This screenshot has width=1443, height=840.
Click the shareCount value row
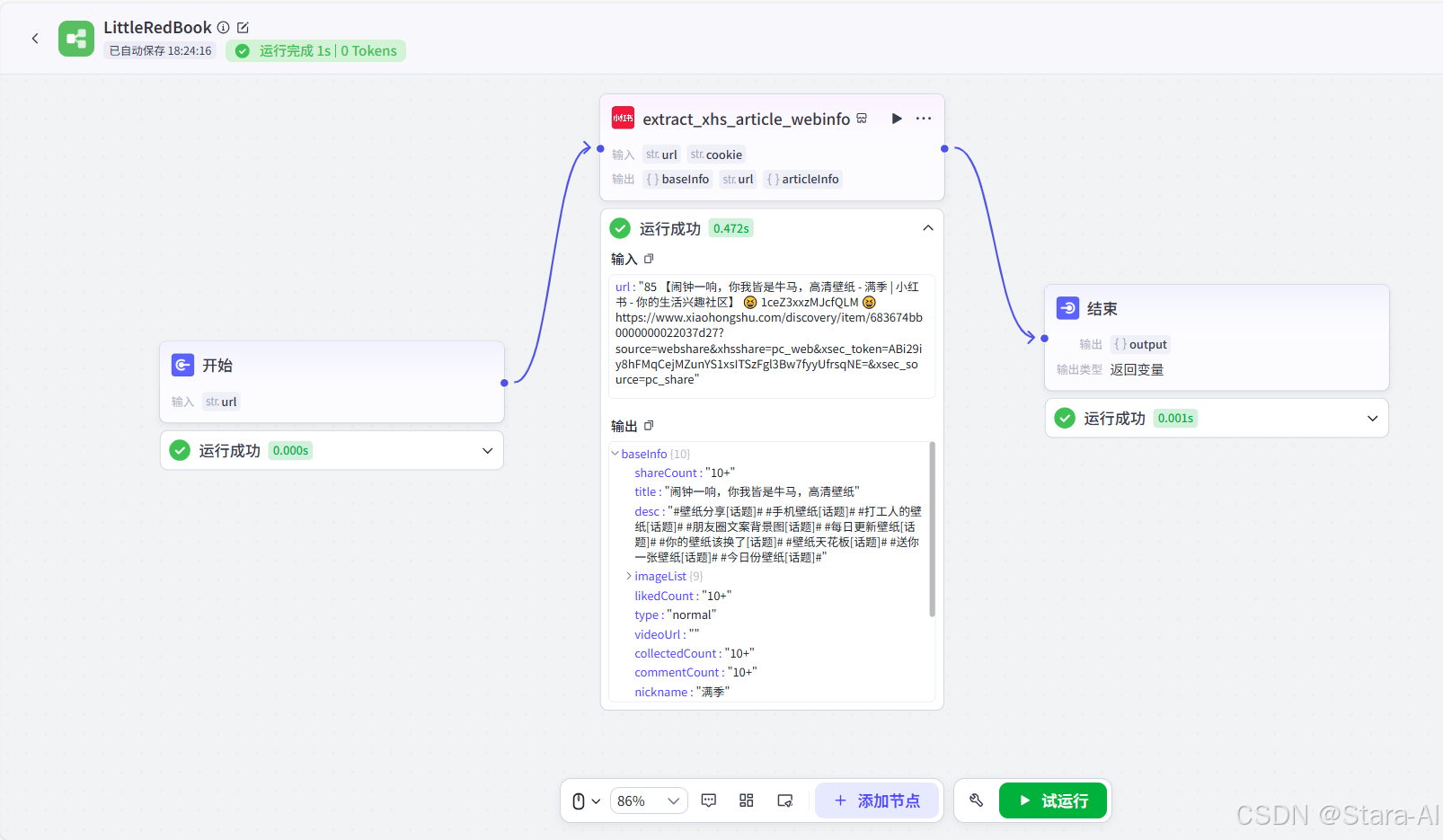point(685,473)
